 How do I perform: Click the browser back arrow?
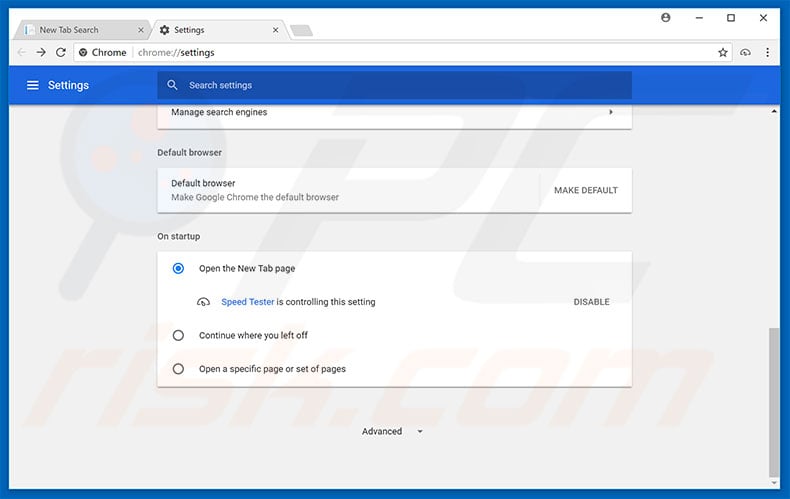(22, 52)
